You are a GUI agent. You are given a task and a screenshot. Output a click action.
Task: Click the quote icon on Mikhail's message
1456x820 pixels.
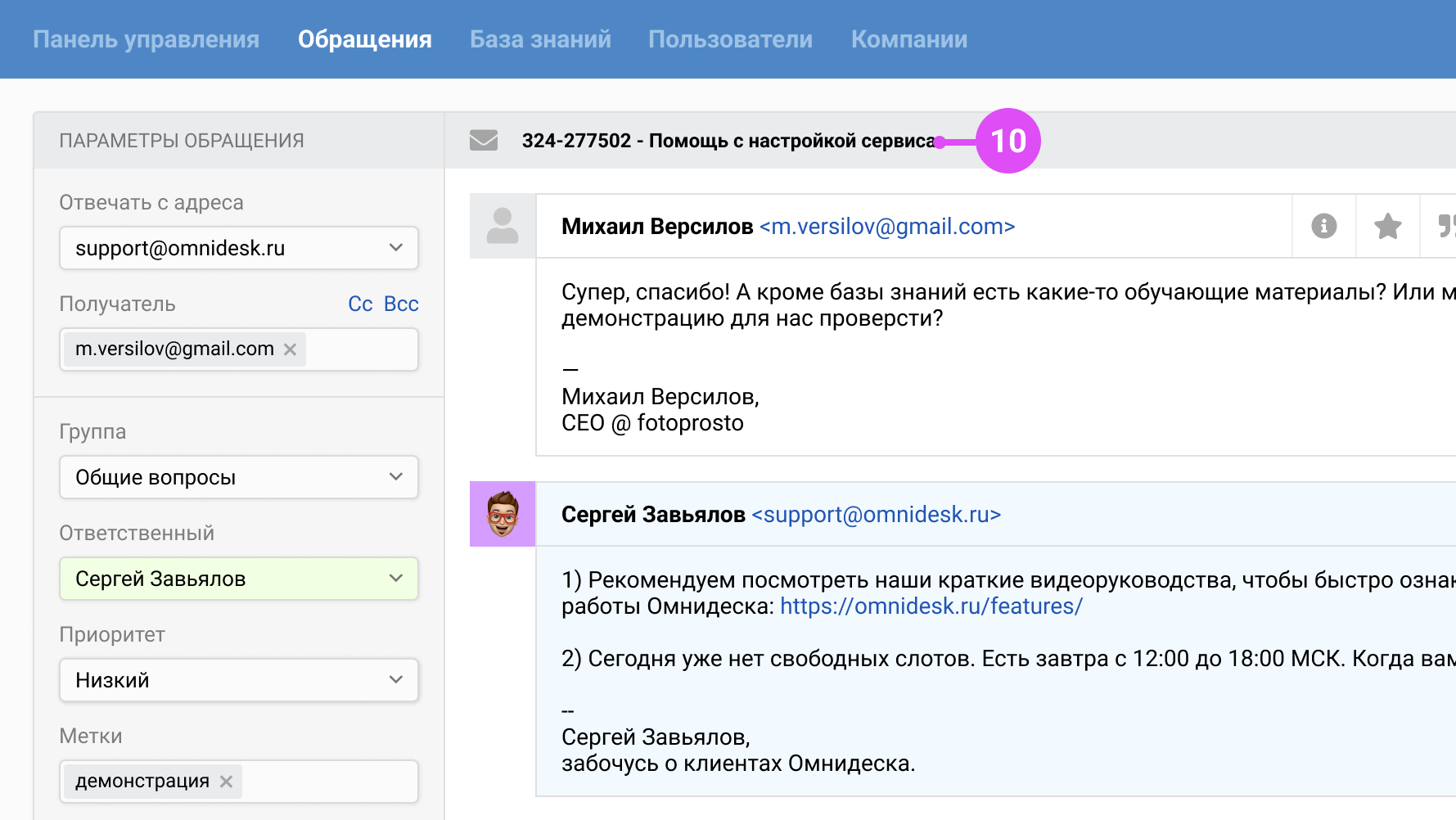point(1445,226)
